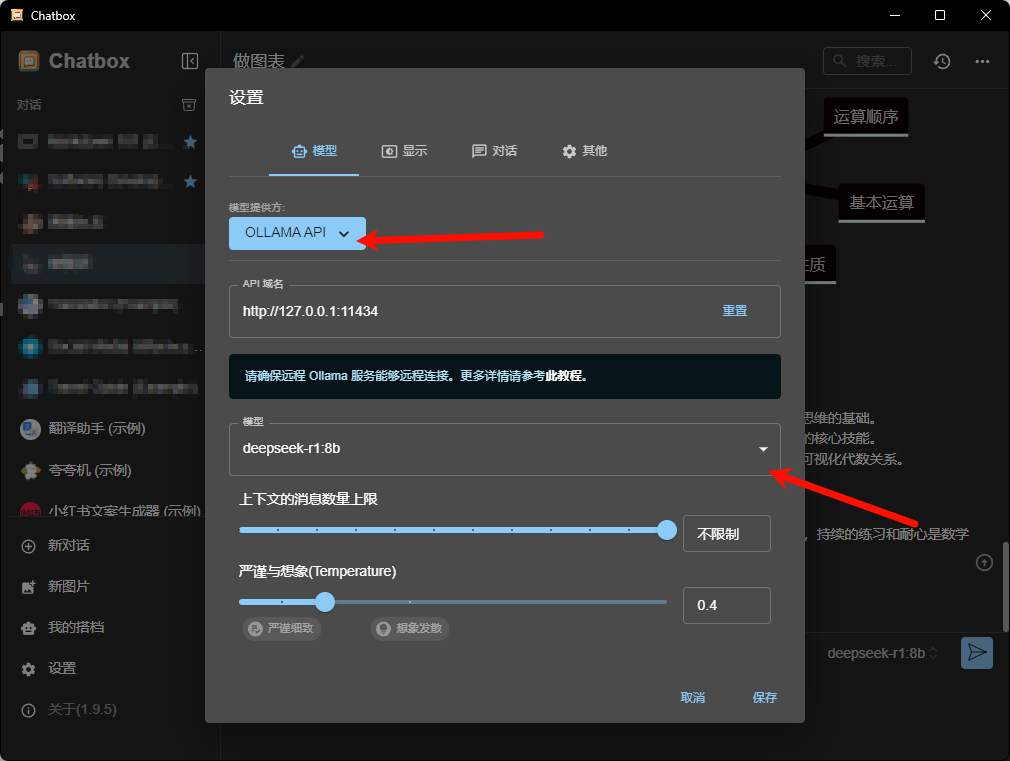Click the edit pencil beside the chat title
1010x761 pixels.
click(x=298, y=62)
